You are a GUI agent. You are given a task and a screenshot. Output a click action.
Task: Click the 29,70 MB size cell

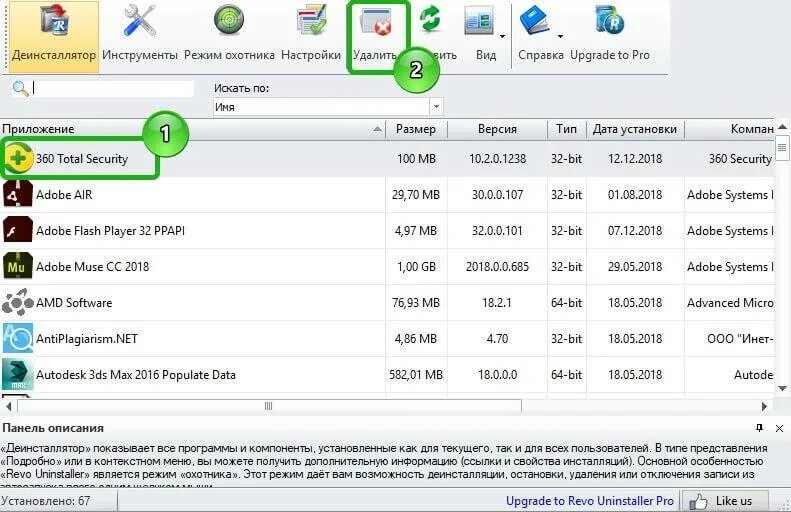(x=416, y=195)
